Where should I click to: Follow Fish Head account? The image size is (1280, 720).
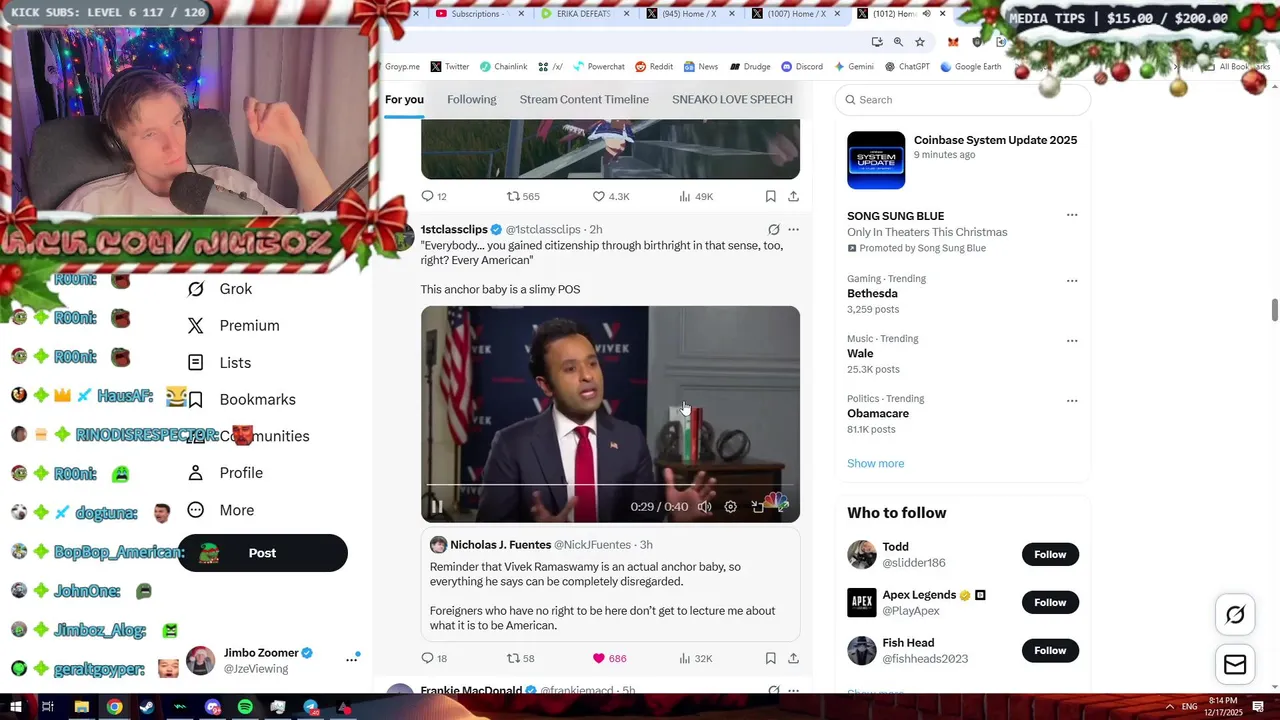point(1050,650)
